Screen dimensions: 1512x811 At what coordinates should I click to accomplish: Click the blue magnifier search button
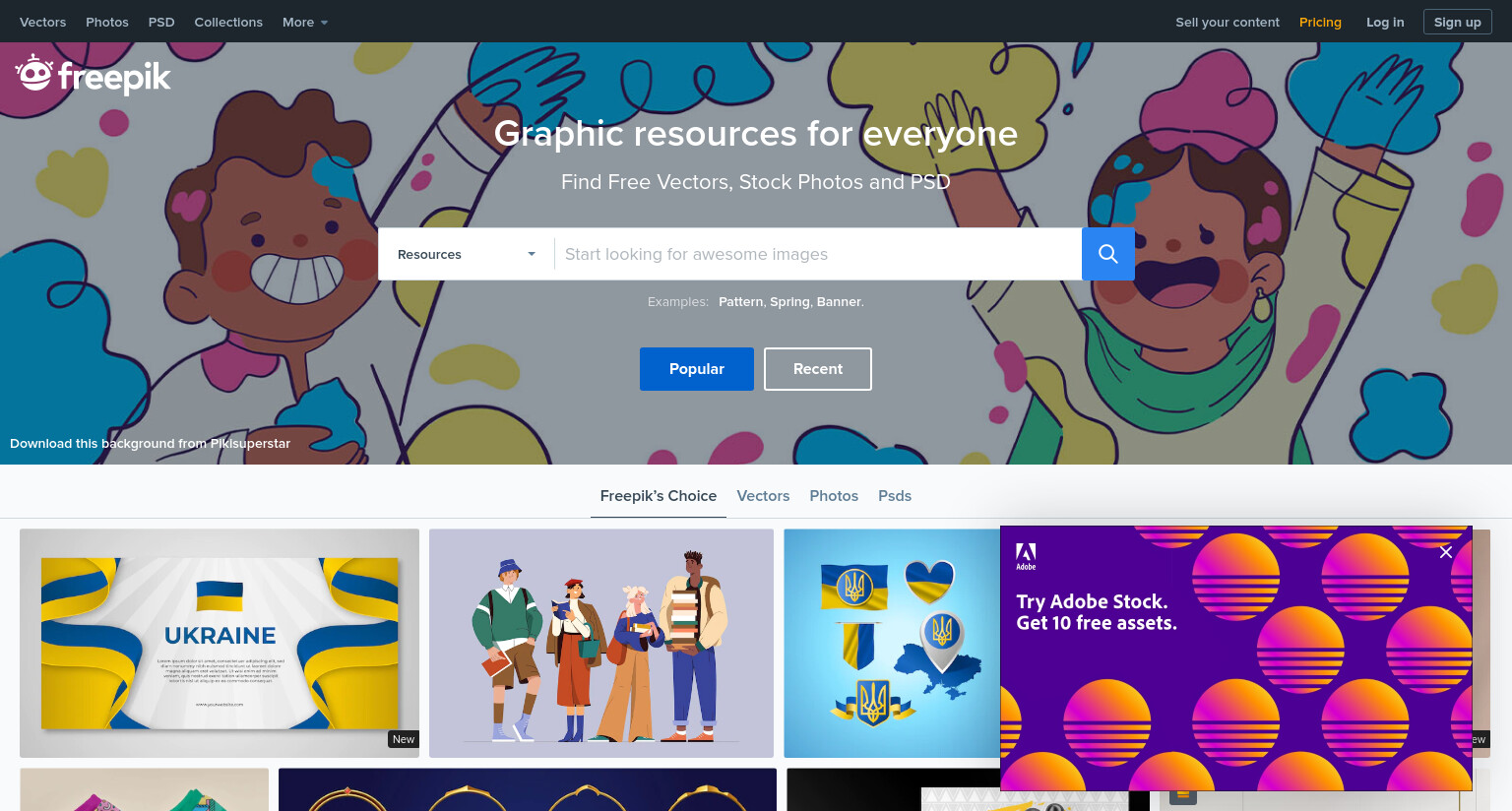coord(1108,254)
